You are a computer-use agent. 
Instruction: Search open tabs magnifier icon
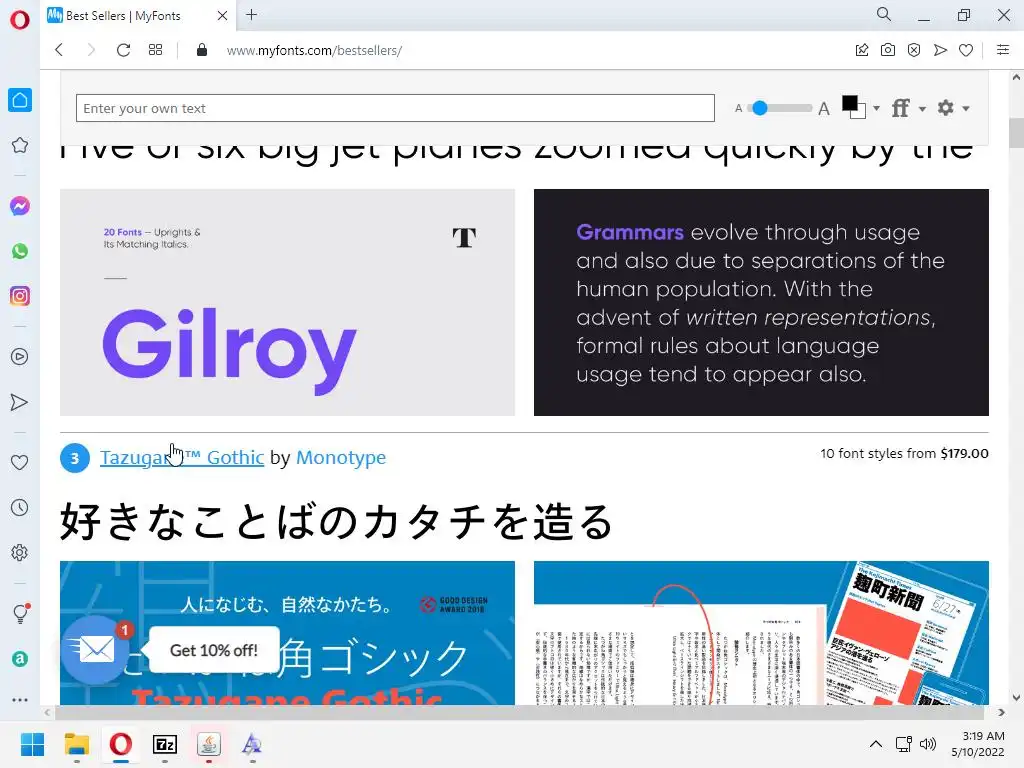pyautogui.click(x=884, y=14)
